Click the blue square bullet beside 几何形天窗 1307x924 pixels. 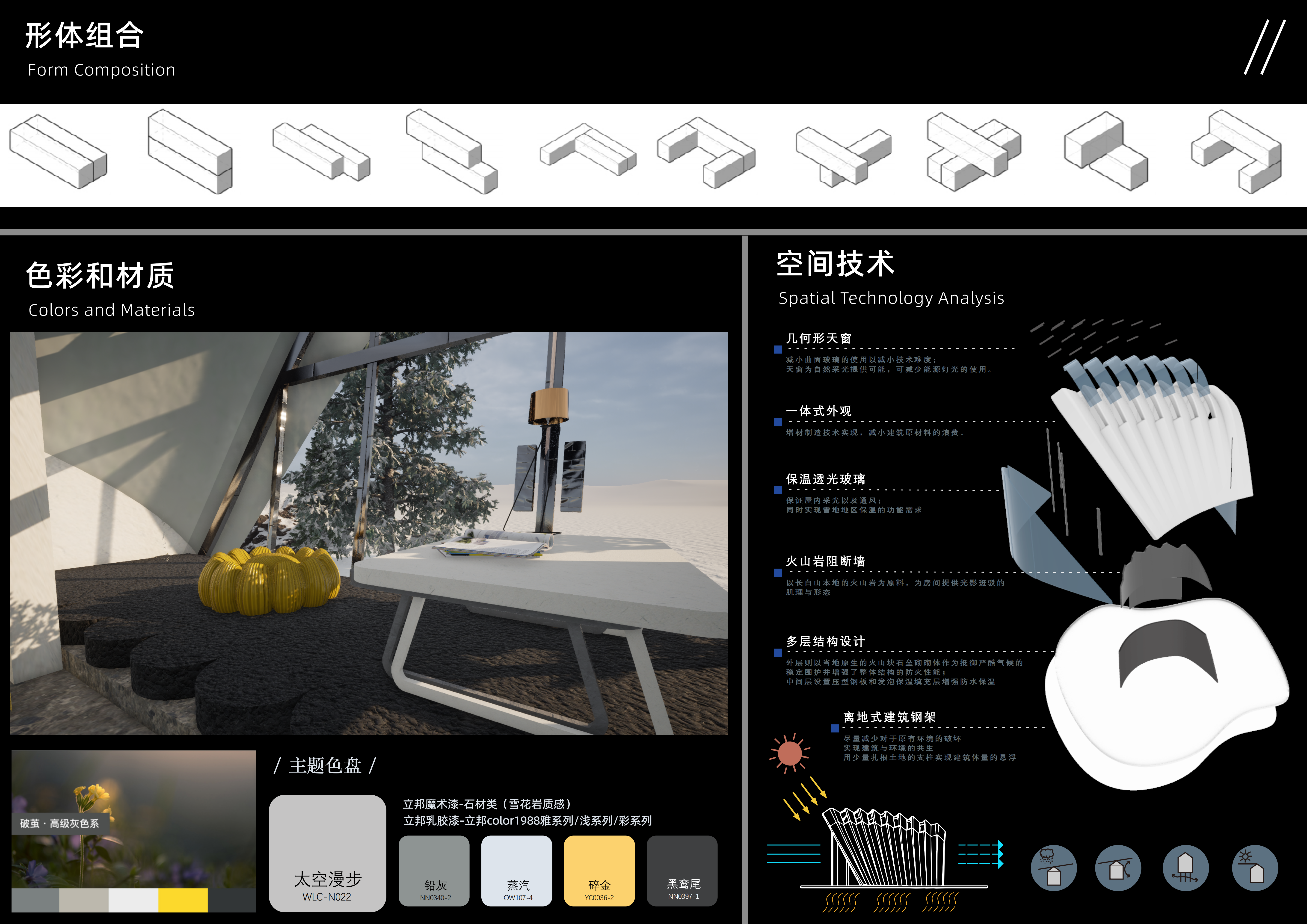pyautogui.click(x=778, y=349)
